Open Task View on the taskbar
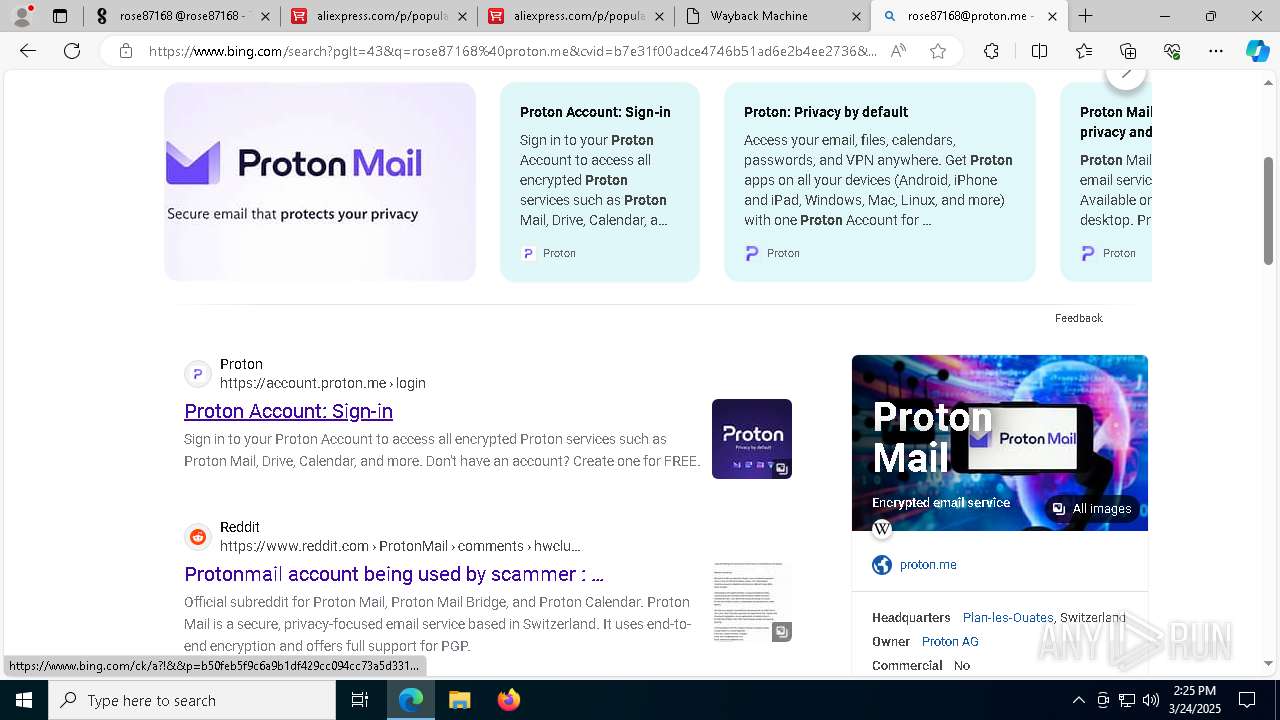Viewport: 1280px width, 720px height. click(x=360, y=700)
